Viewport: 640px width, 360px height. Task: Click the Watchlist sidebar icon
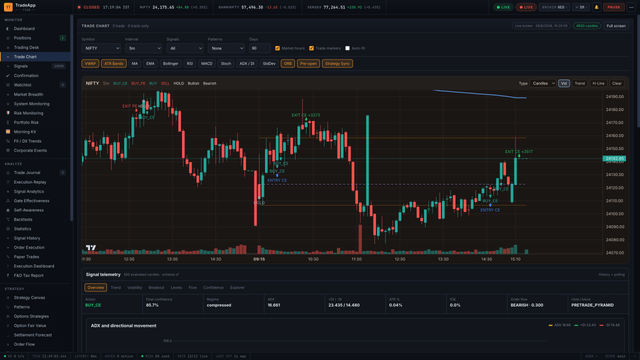(x=8, y=85)
